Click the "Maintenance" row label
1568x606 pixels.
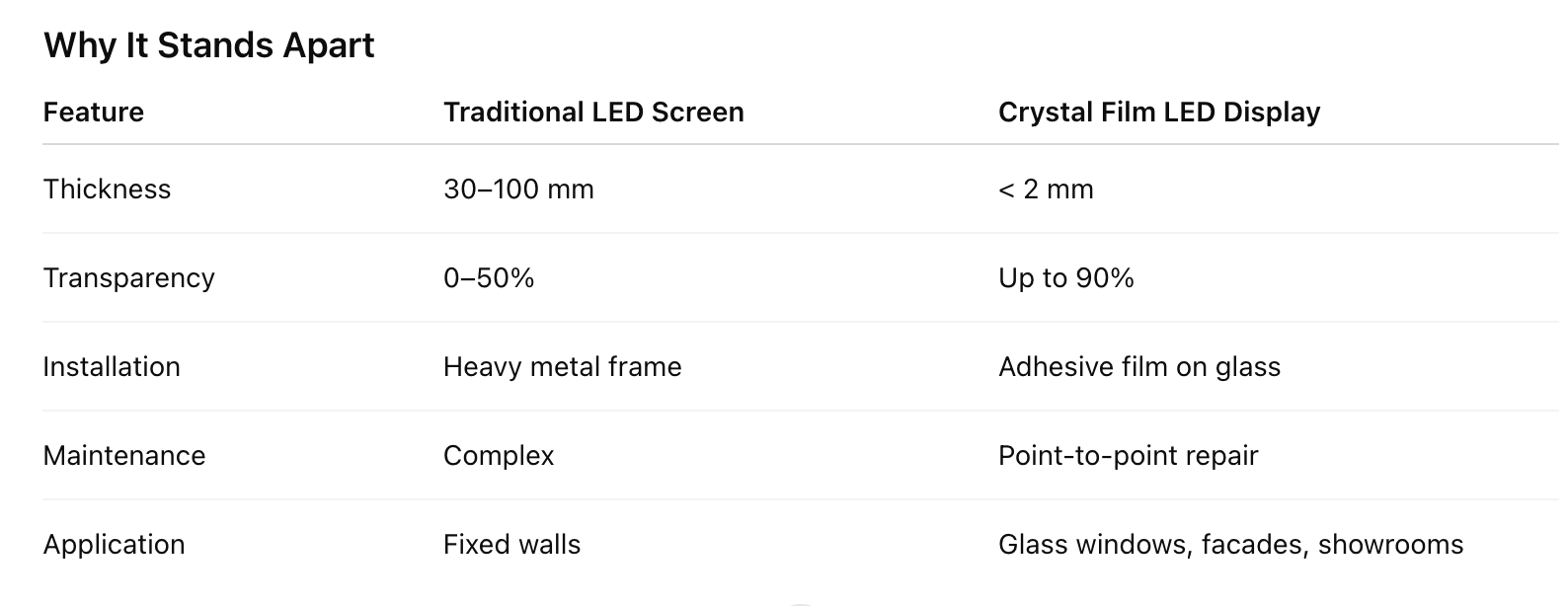pyautogui.click(x=124, y=456)
